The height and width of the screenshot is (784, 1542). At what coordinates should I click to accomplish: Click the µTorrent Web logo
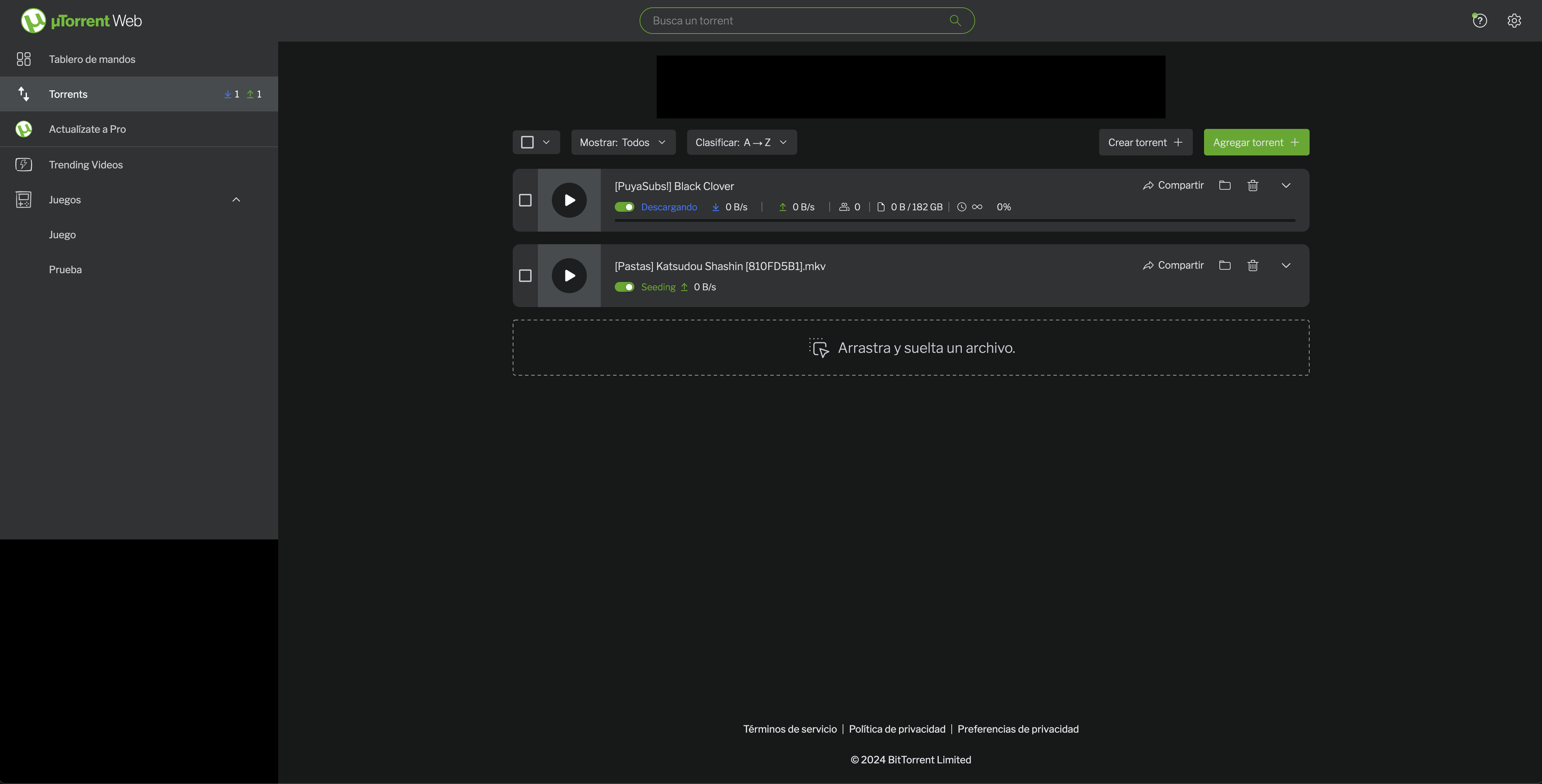[81, 21]
